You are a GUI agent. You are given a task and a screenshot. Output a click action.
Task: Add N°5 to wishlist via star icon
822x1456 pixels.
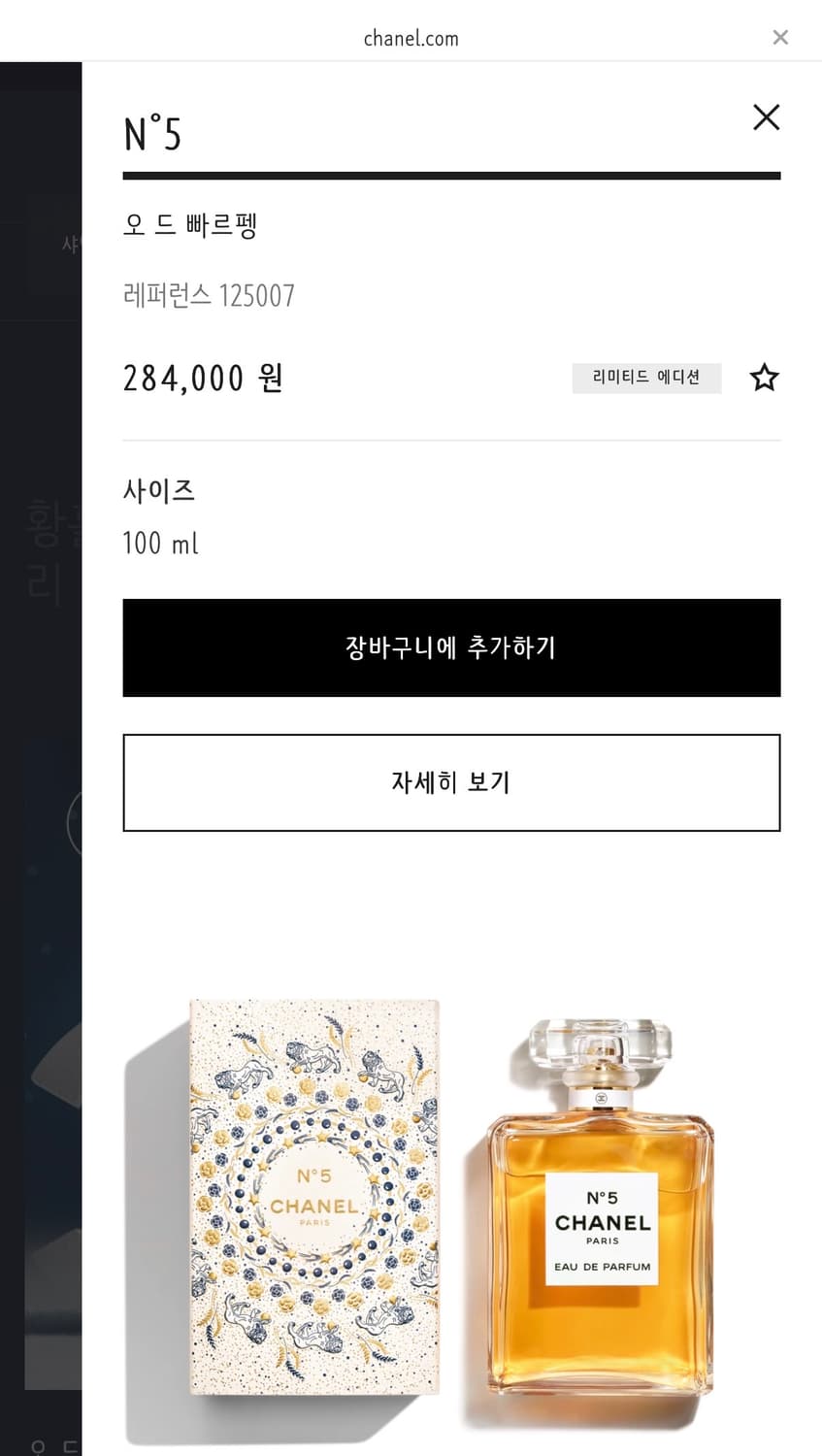(x=765, y=378)
